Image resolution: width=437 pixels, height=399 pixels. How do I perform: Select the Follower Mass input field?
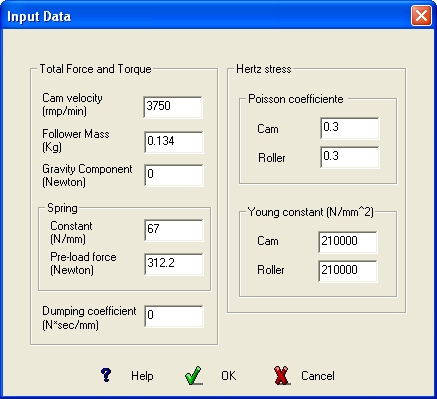coord(174,142)
